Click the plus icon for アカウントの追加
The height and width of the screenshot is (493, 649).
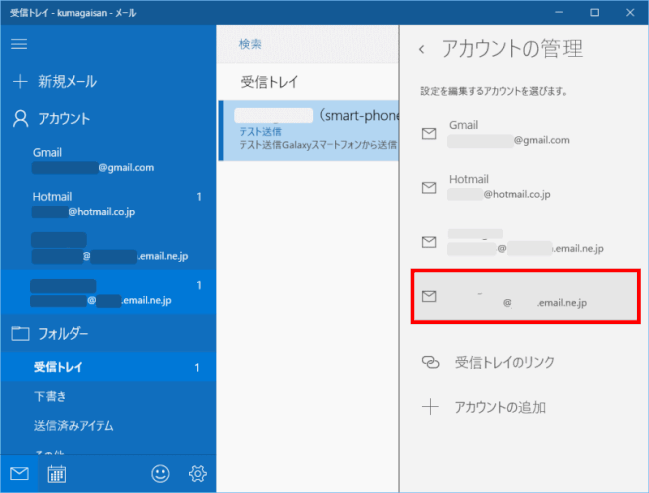430,407
